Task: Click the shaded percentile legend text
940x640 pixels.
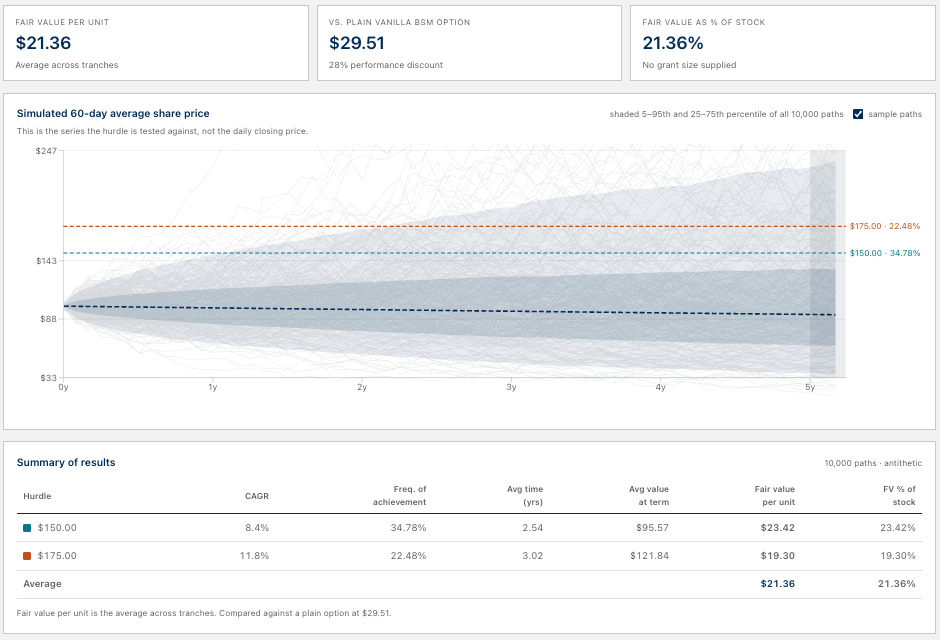Action: click(x=727, y=114)
